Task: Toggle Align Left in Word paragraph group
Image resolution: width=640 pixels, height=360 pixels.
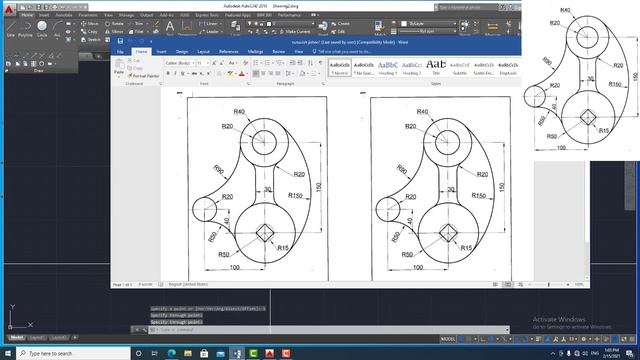Action: coord(256,73)
